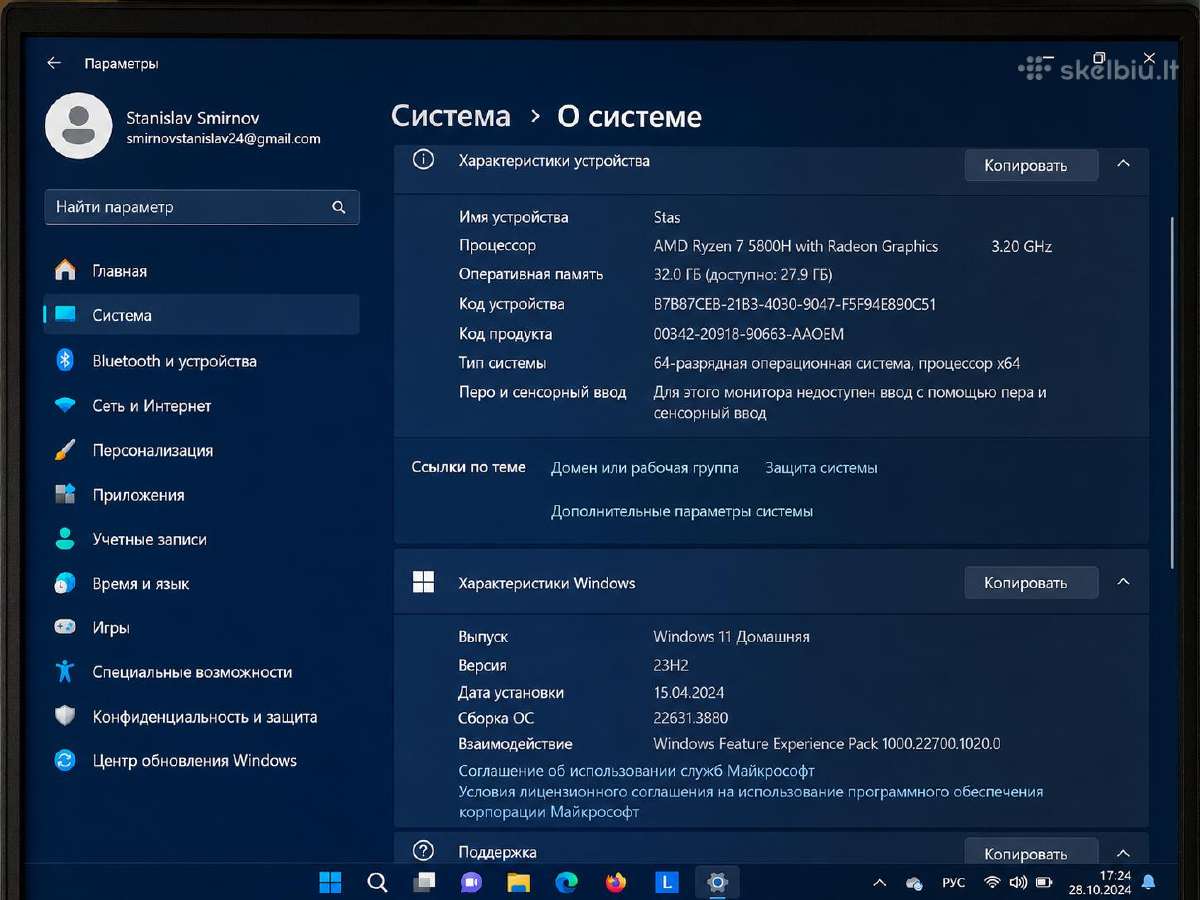Click the email smirnovstanislav24@gmail.com
This screenshot has height=900, width=1200.
click(x=224, y=139)
